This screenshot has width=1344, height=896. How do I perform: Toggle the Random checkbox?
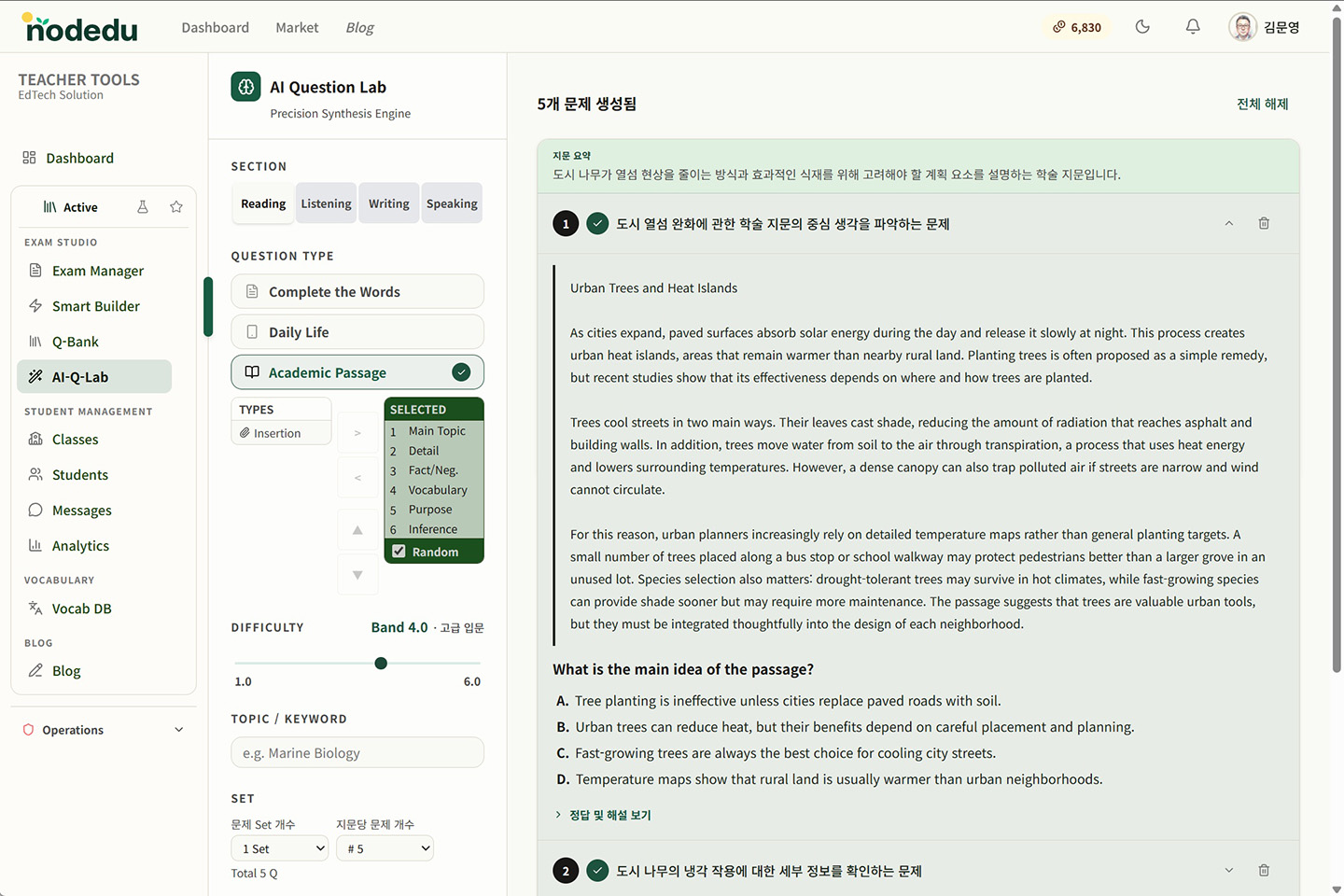tap(399, 552)
